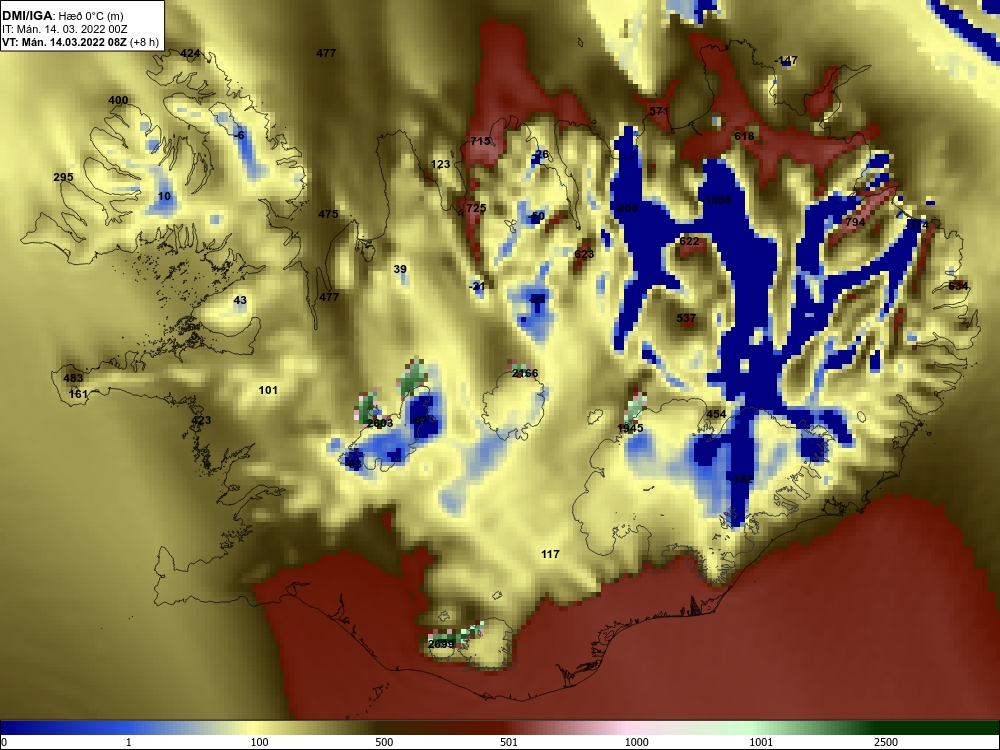Image resolution: width=1000 pixels, height=750 pixels.
Task: Click the 2603 map value label
Action: tap(380, 423)
